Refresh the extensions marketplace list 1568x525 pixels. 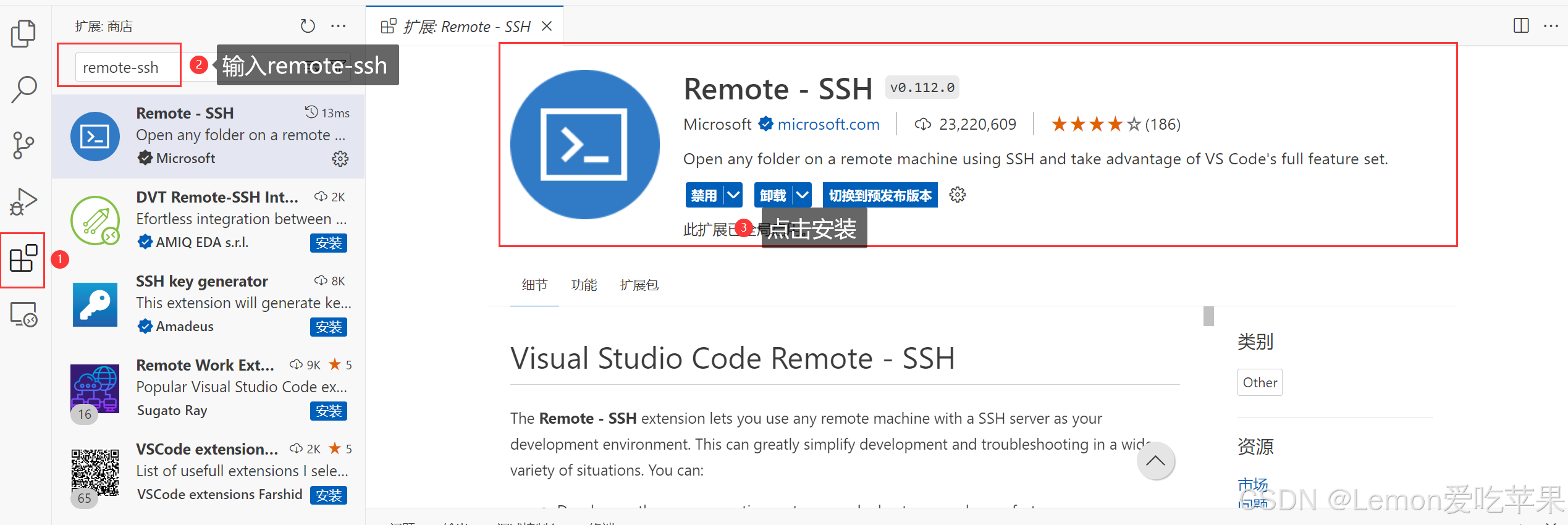308,26
